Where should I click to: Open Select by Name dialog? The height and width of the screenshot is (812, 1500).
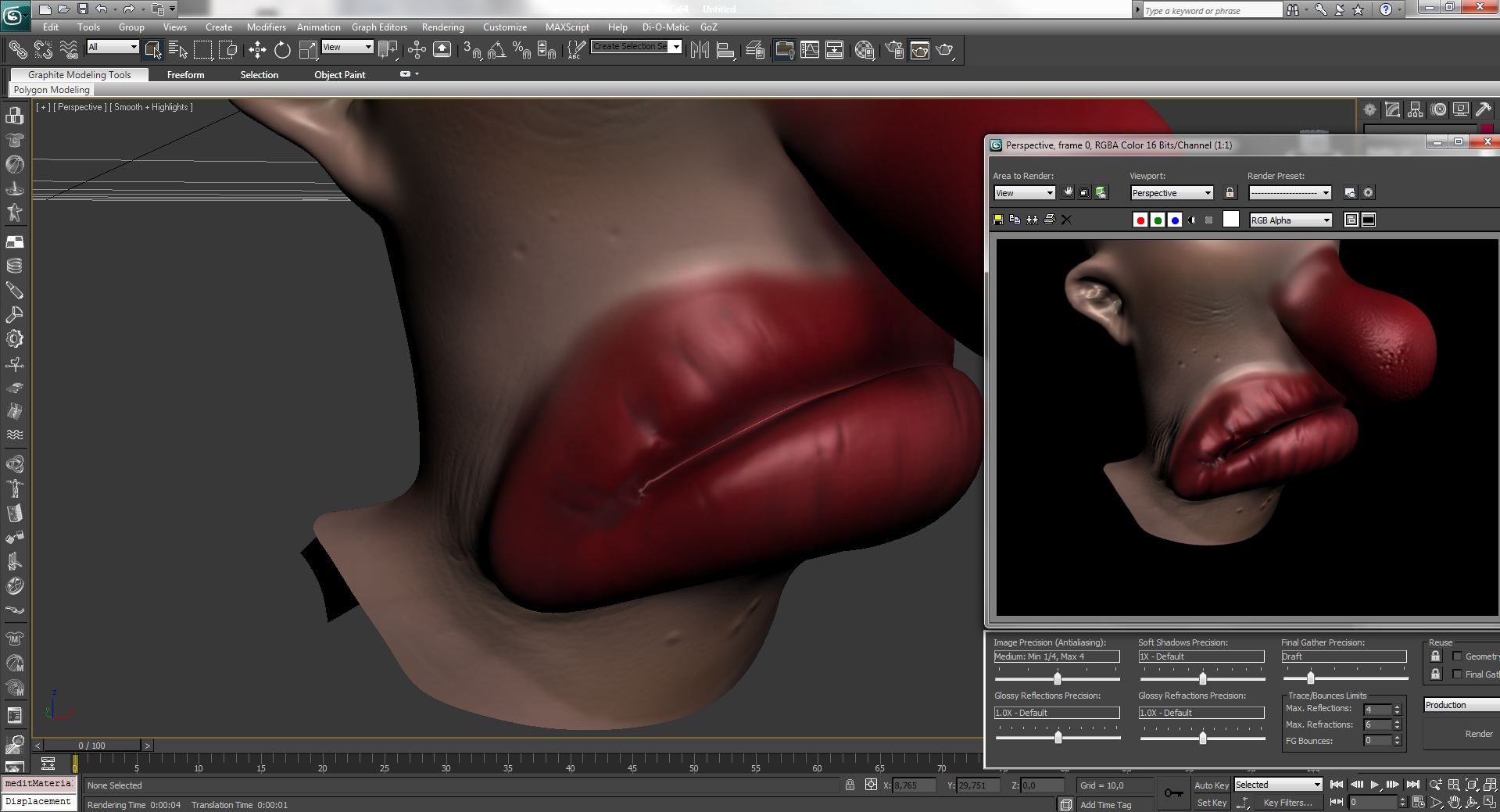178,49
